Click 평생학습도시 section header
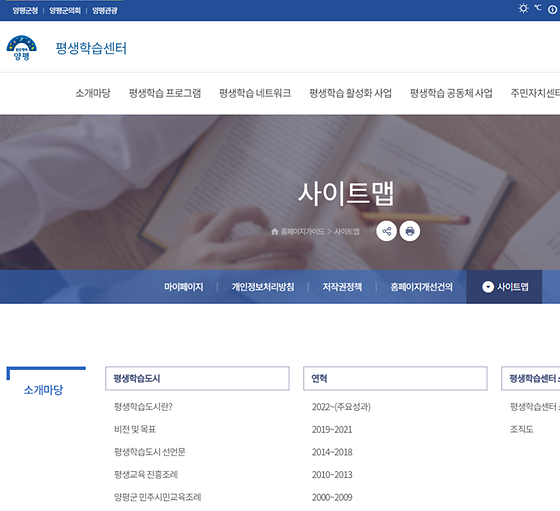The width and height of the screenshot is (560, 511). tap(197, 378)
